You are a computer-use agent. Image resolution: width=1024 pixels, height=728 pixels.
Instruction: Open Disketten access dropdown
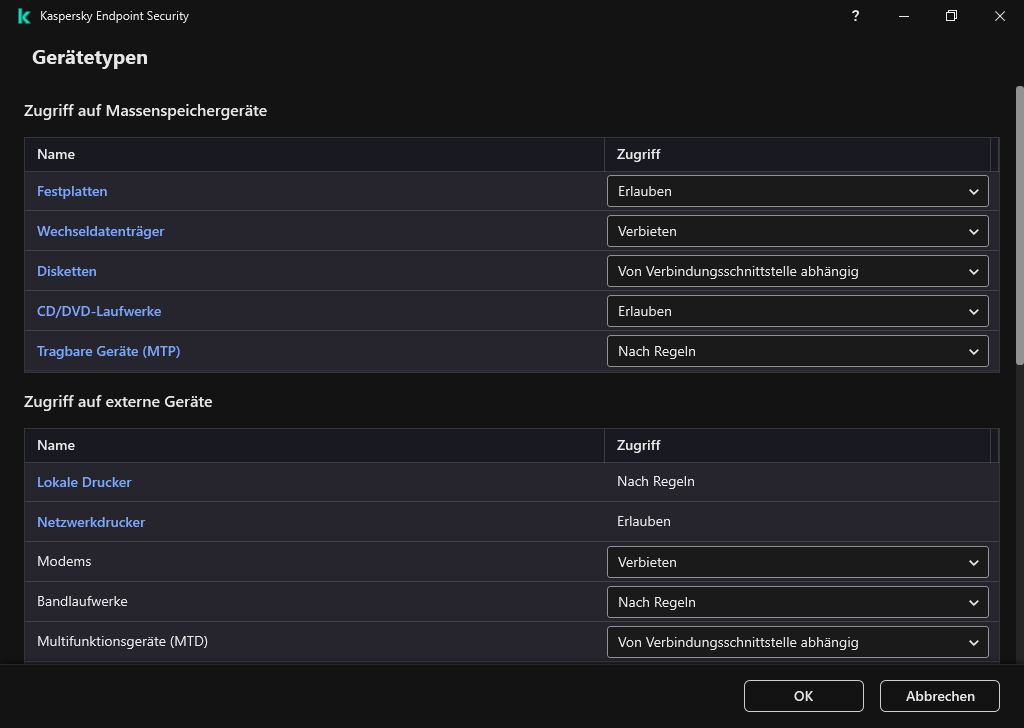[x=797, y=271]
